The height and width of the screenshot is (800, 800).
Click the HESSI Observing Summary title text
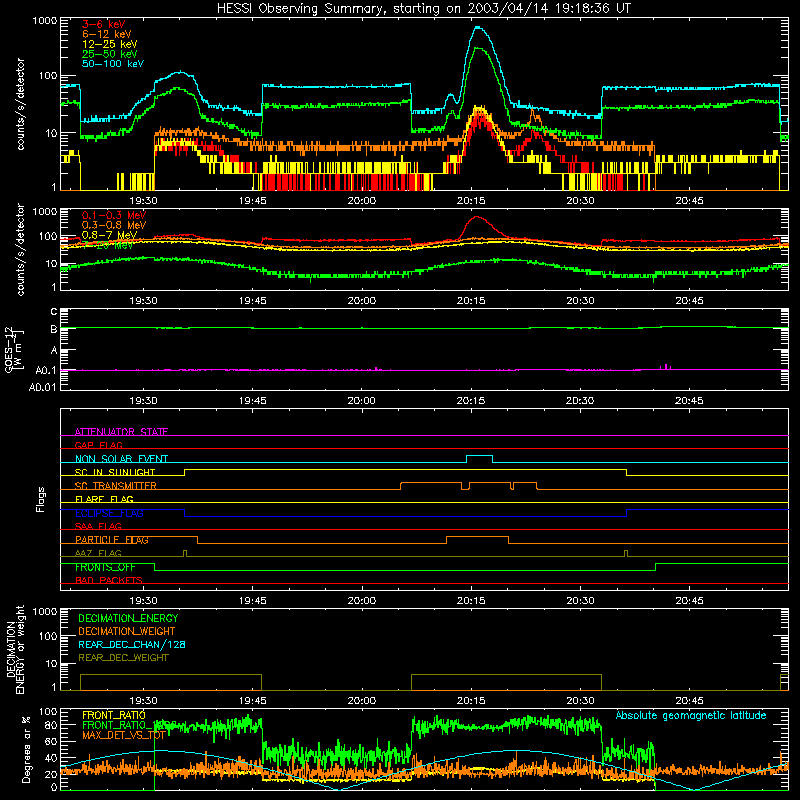pos(424,9)
